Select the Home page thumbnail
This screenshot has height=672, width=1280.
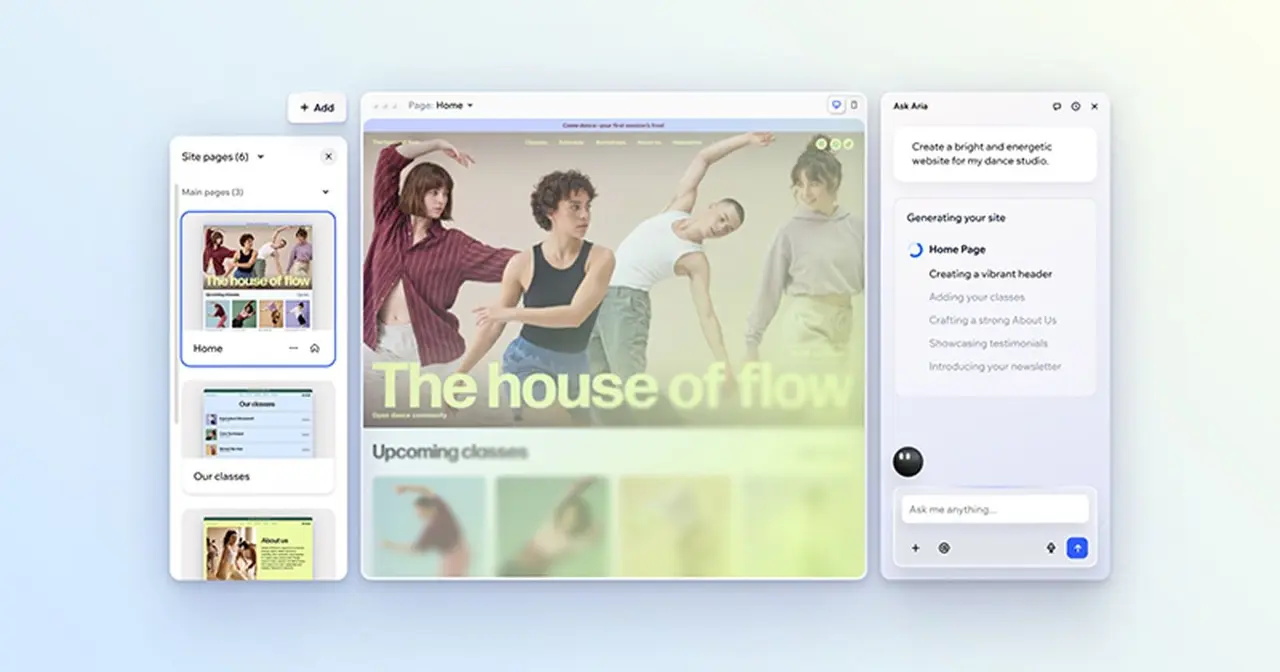click(x=258, y=277)
